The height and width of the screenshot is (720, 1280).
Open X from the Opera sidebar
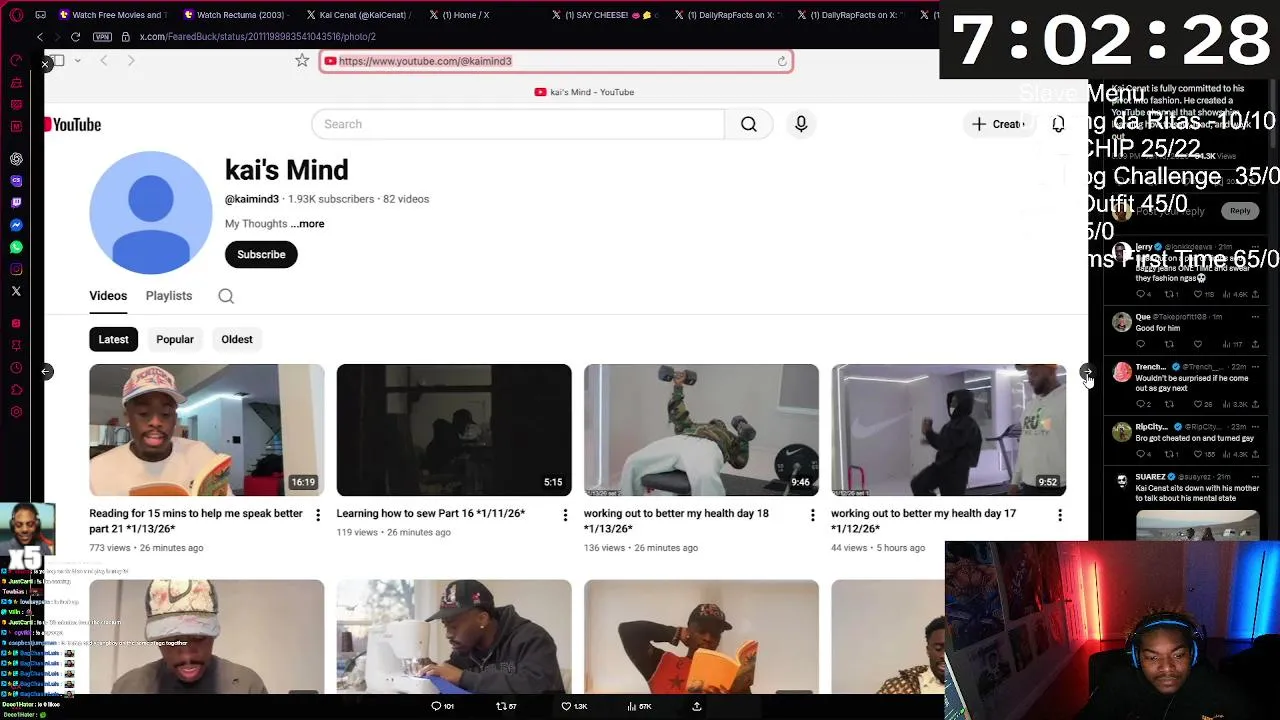click(16, 291)
